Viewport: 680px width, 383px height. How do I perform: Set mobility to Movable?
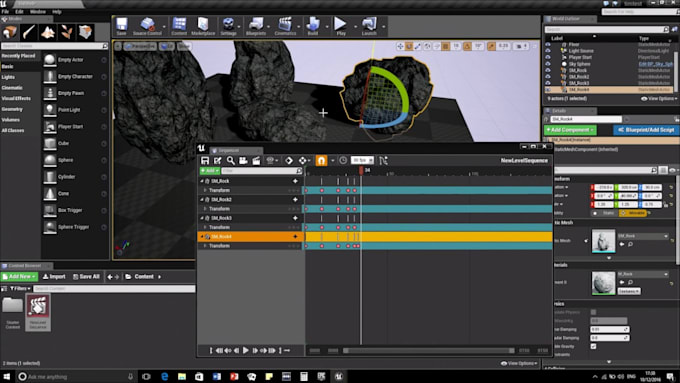[633, 213]
